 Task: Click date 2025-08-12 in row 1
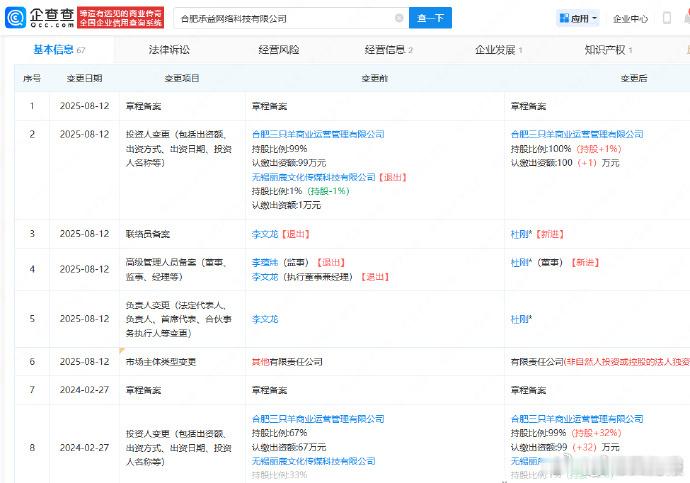[x=84, y=106]
